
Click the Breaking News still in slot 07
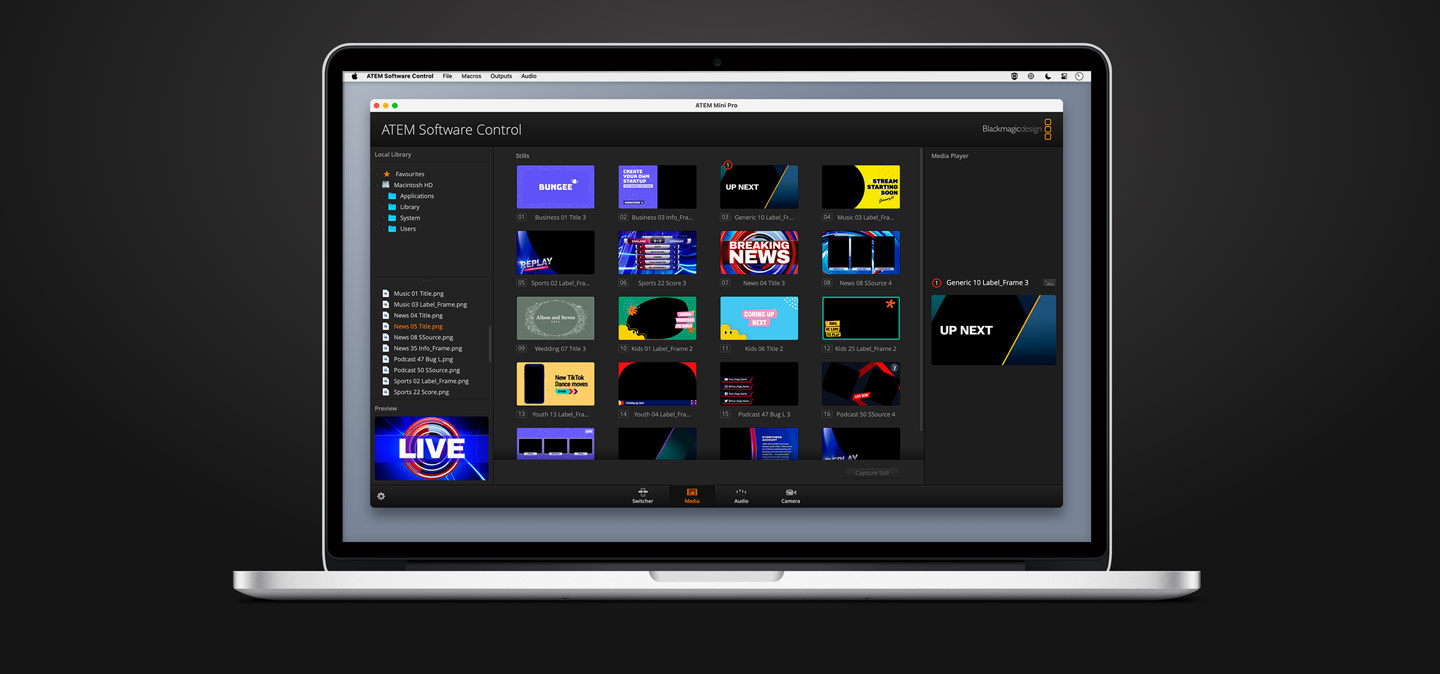tap(758, 252)
